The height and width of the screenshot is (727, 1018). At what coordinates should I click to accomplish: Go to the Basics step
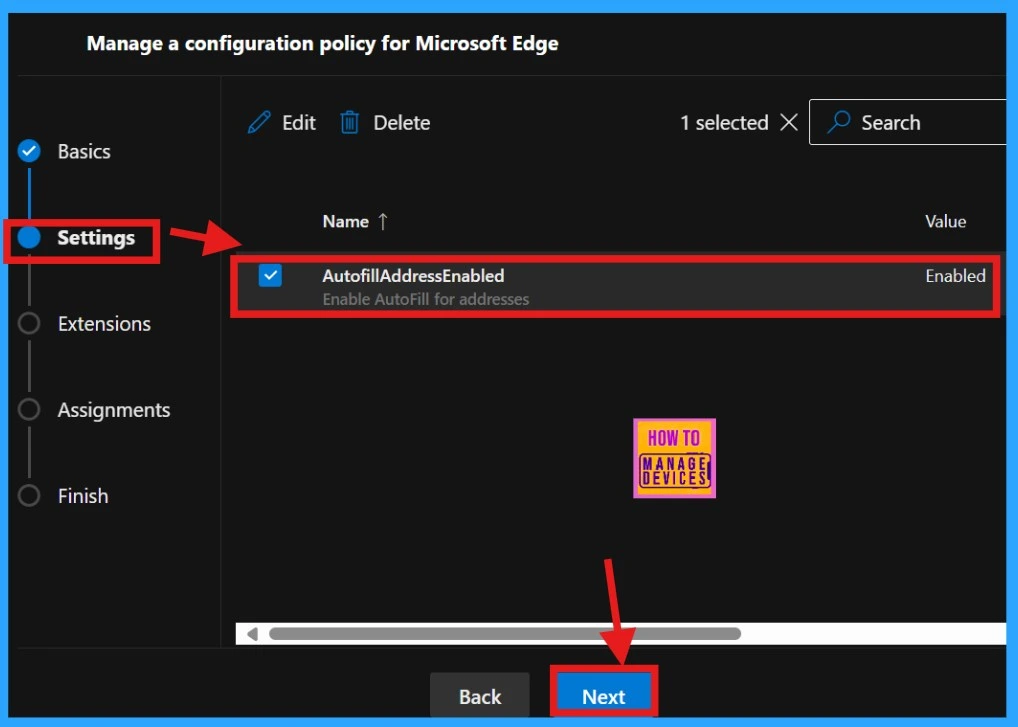coord(84,151)
